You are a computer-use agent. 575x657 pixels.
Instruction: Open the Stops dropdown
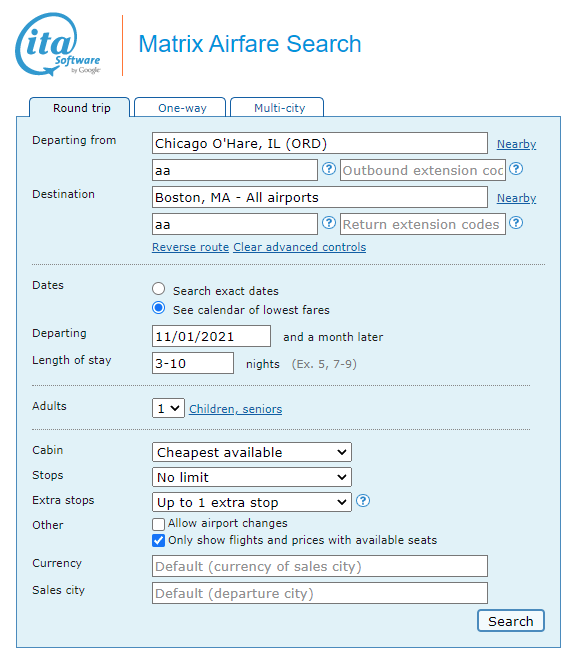[x=252, y=477]
